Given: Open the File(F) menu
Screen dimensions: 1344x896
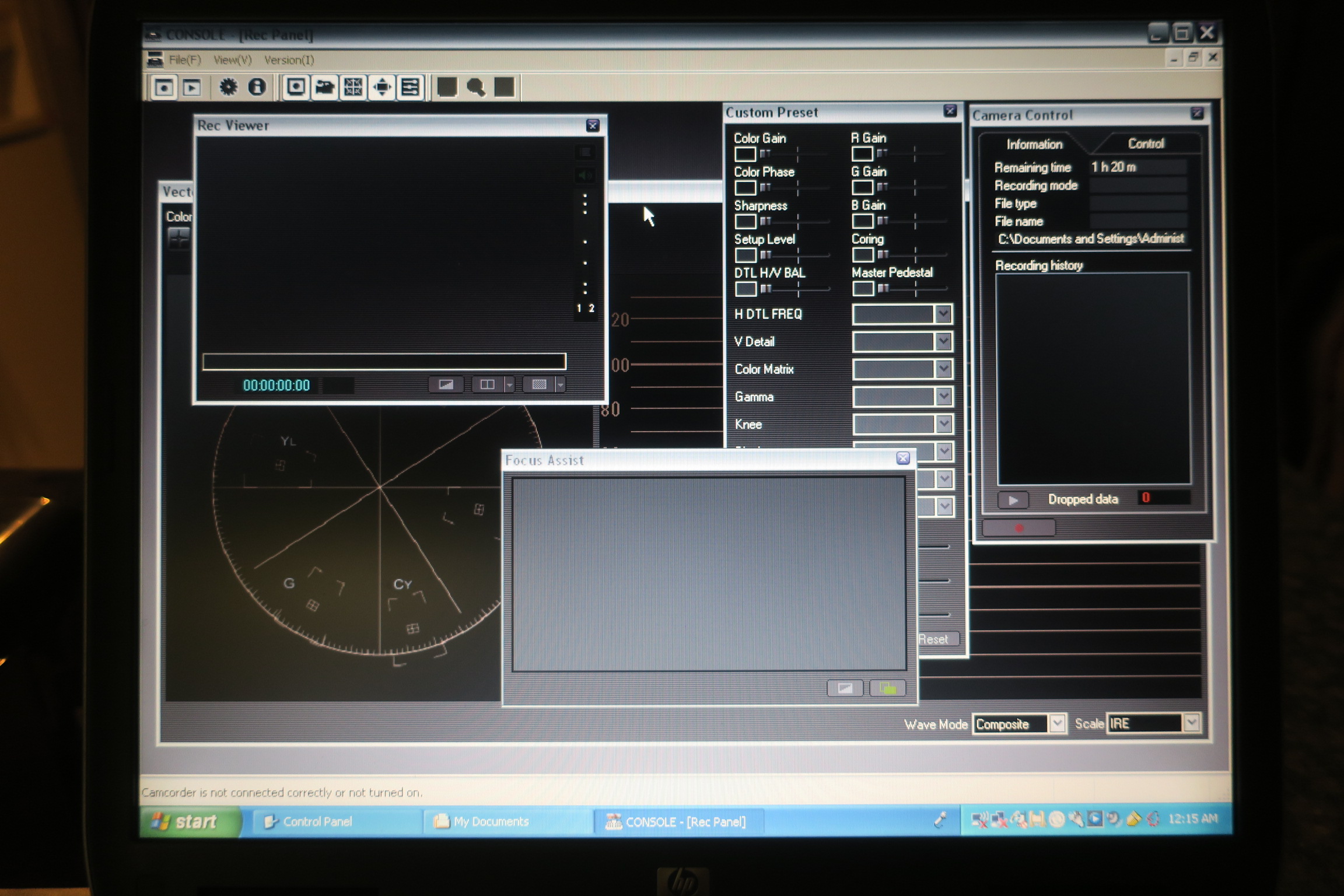Looking at the screenshot, I should (184, 60).
